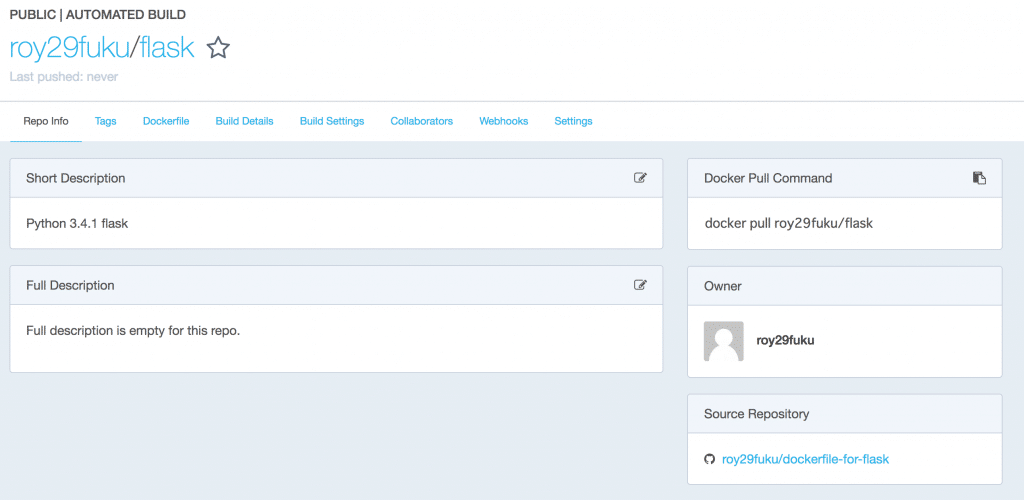Switch to the Tags tab

click(x=105, y=121)
